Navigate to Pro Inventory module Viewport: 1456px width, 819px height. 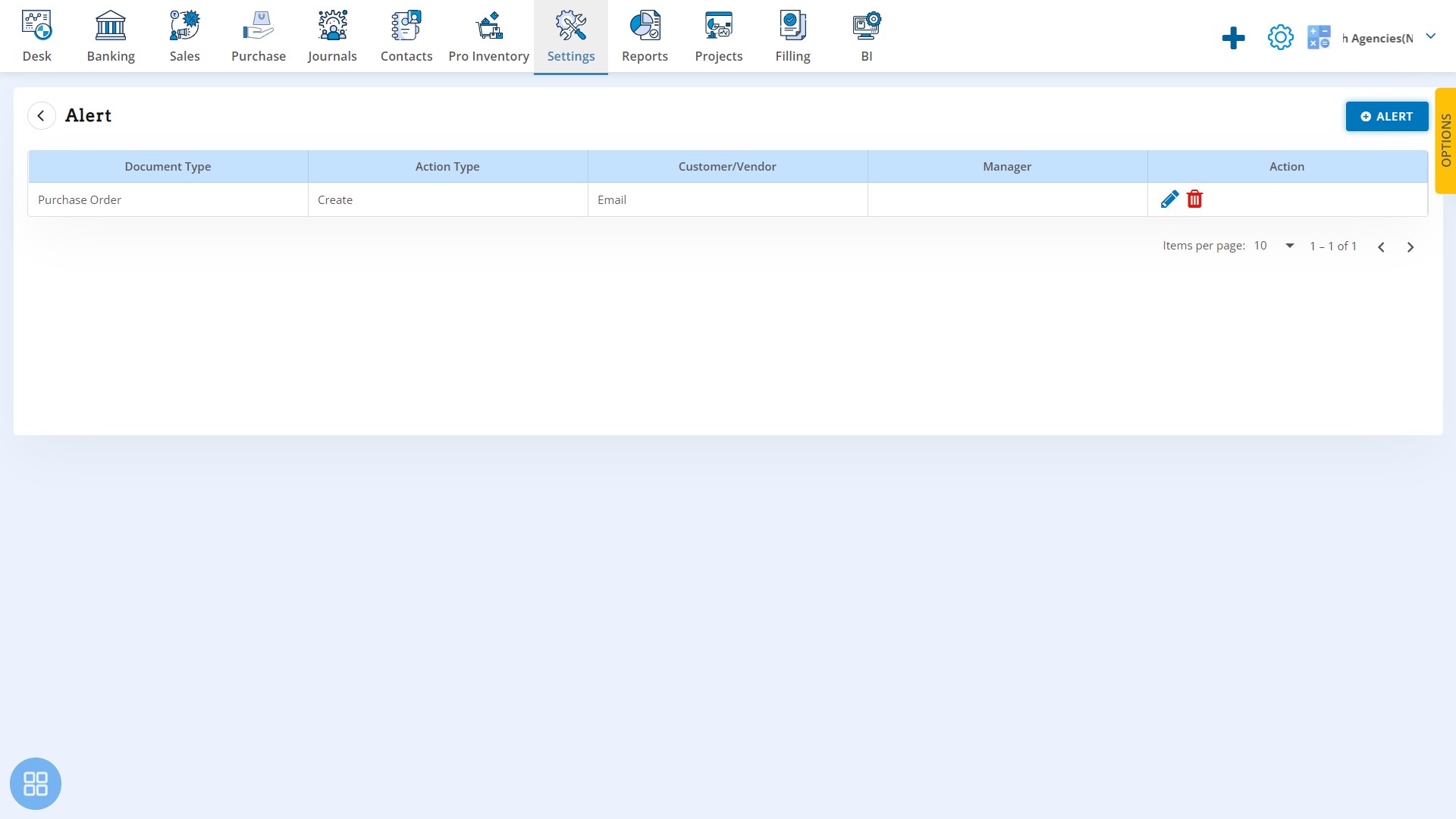coord(488,35)
